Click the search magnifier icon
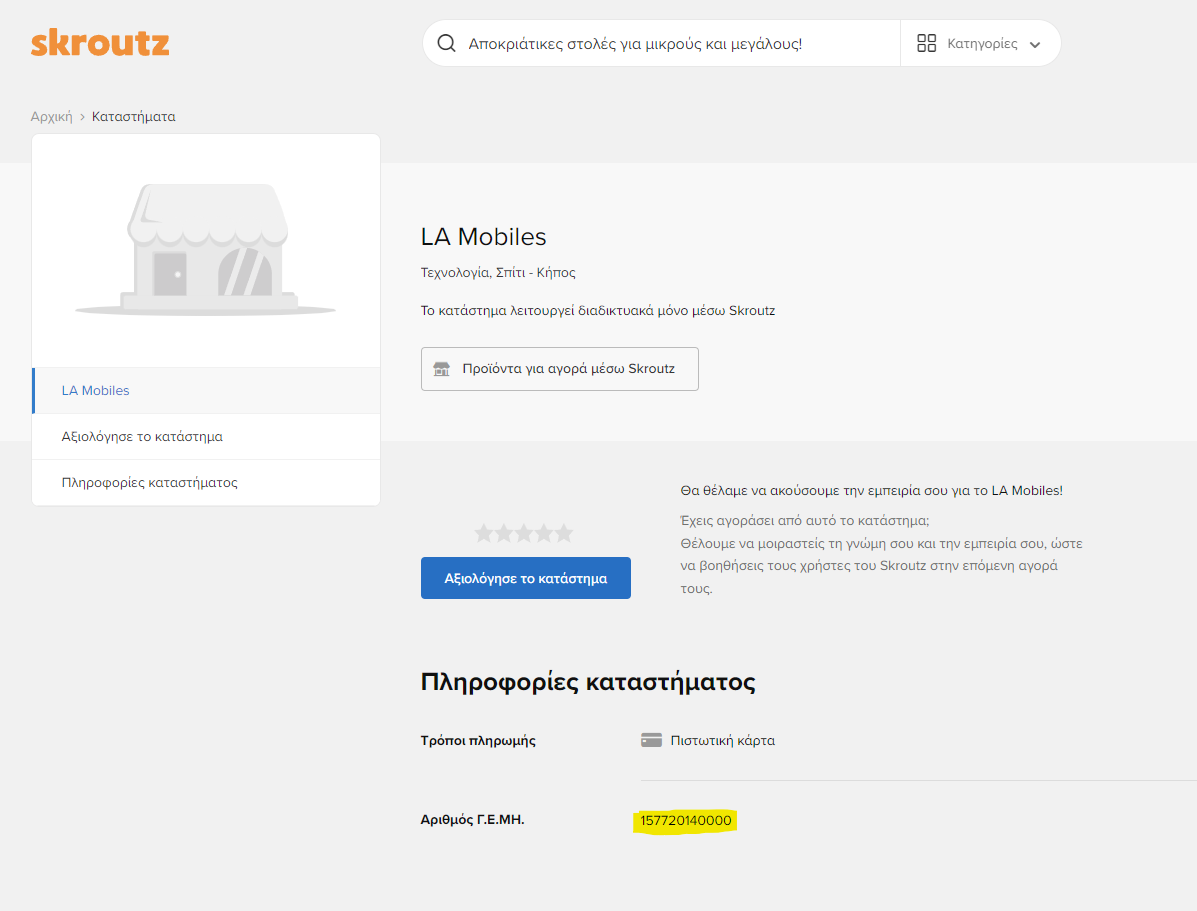The image size is (1197, 911). [x=447, y=44]
